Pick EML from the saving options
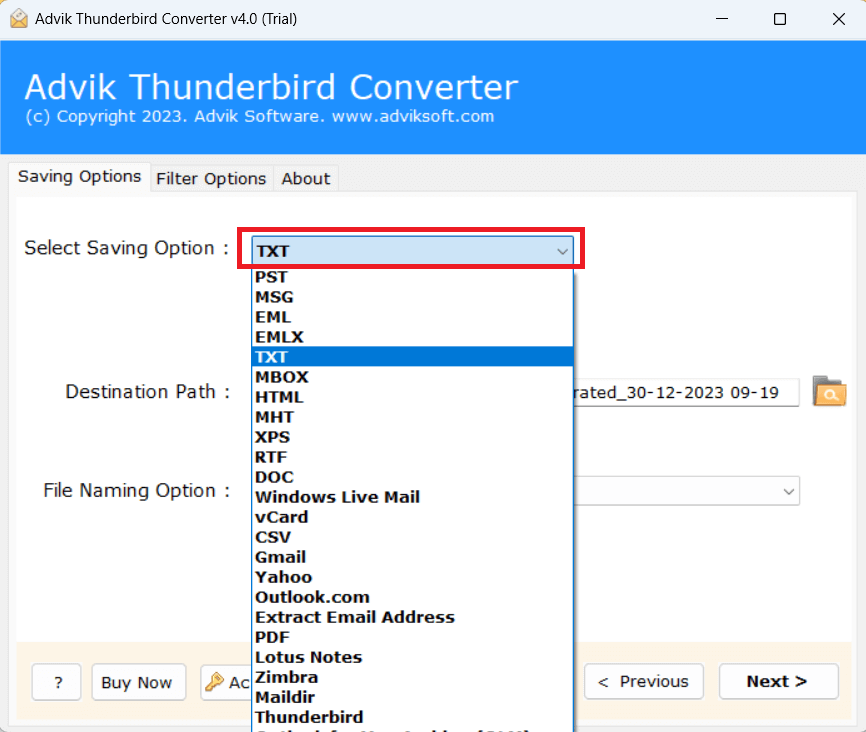This screenshot has height=732, width=866. click(413, 317)
